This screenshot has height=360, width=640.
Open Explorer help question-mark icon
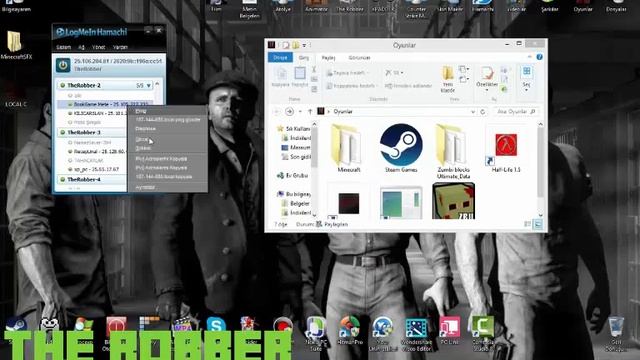(x=539, y=57)
